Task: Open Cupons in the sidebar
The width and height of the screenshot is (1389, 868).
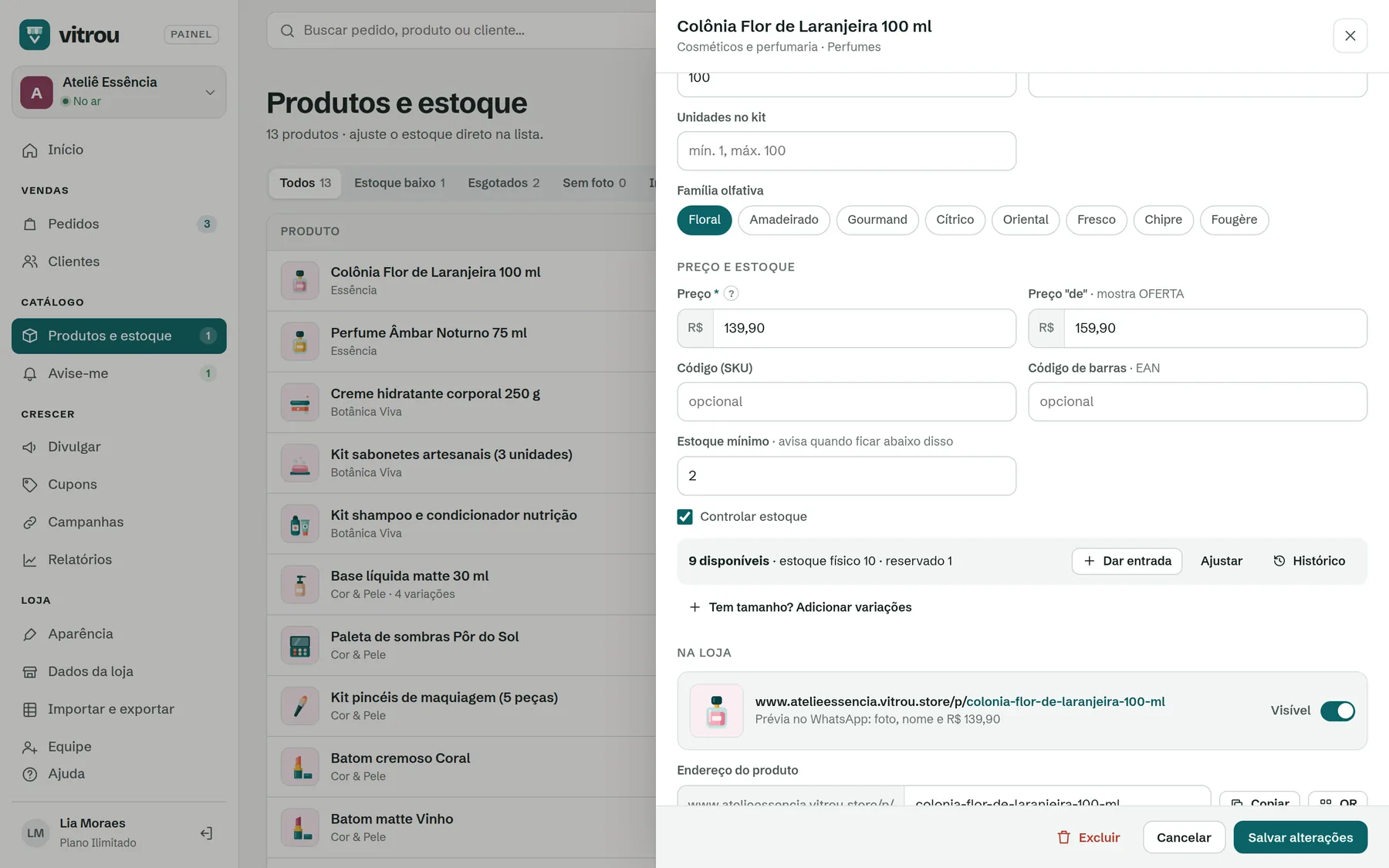Action: (x=119, y=485)
